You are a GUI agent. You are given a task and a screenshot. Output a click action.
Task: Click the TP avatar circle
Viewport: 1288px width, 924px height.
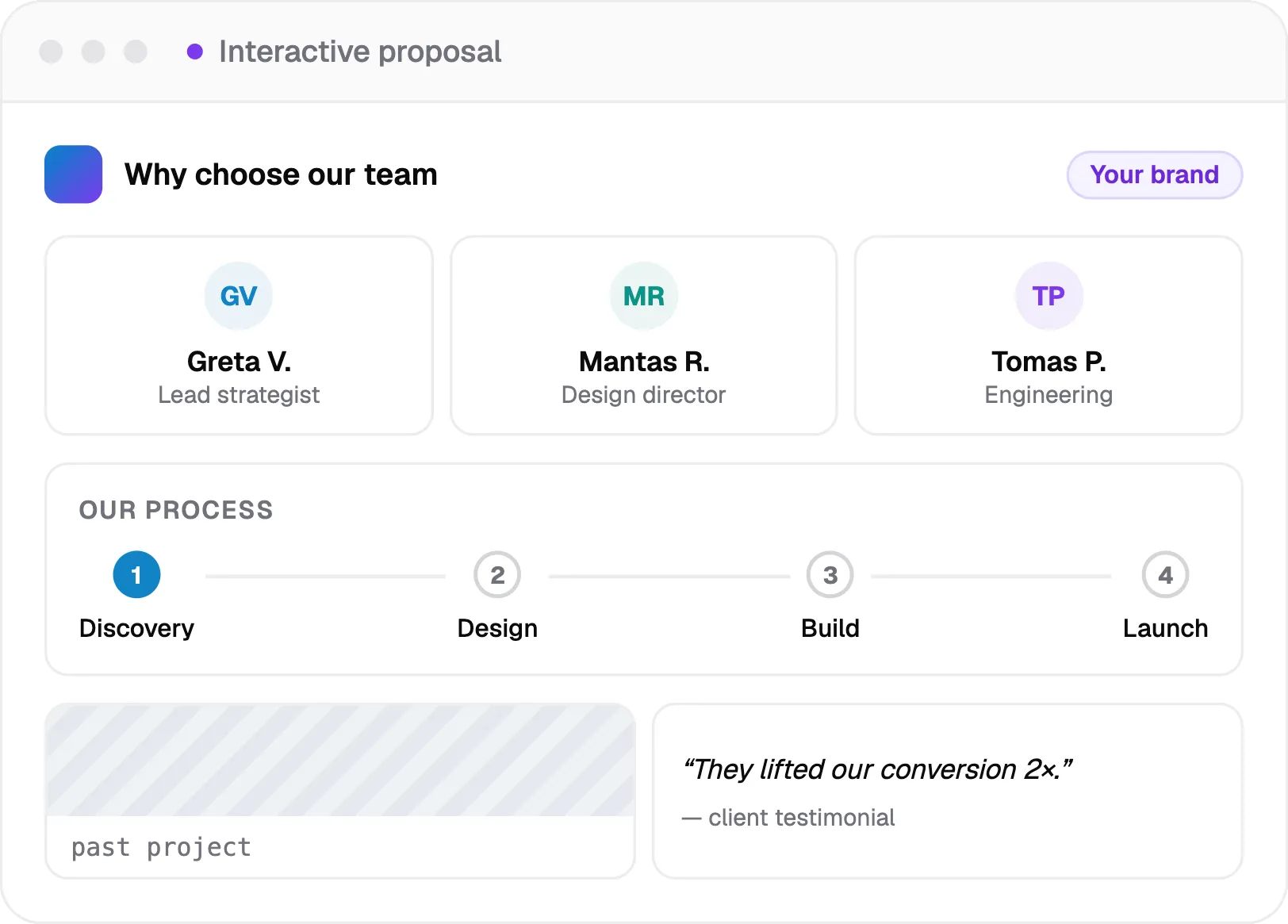(x=1048, y=296)
